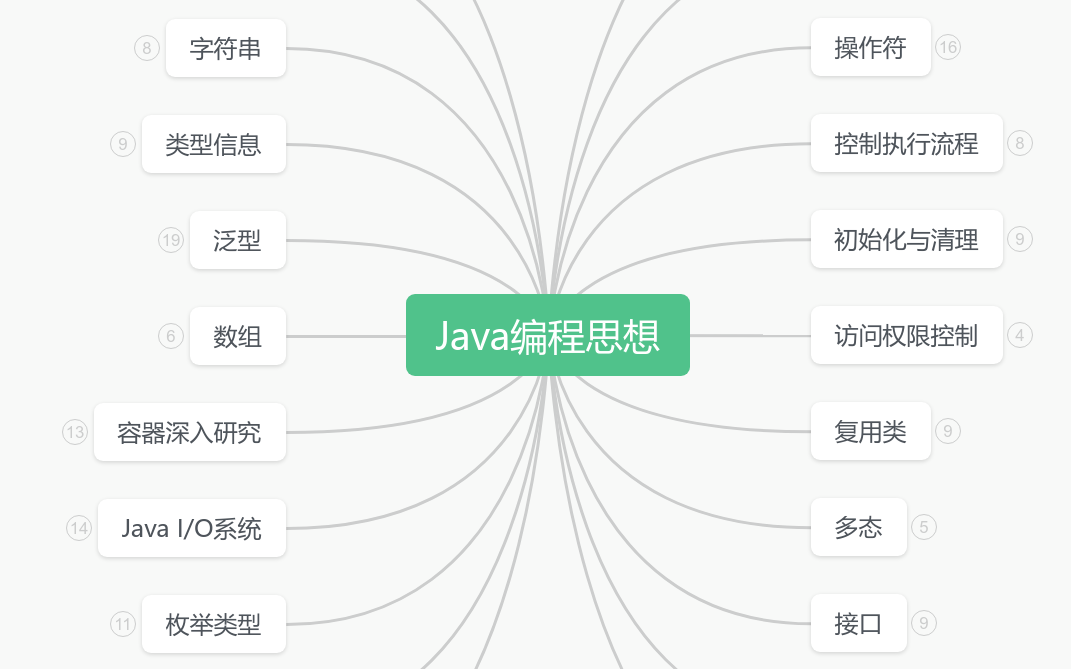Click the 数组 node
Viewport: 1071px width, 669px height.
(238, 336)
